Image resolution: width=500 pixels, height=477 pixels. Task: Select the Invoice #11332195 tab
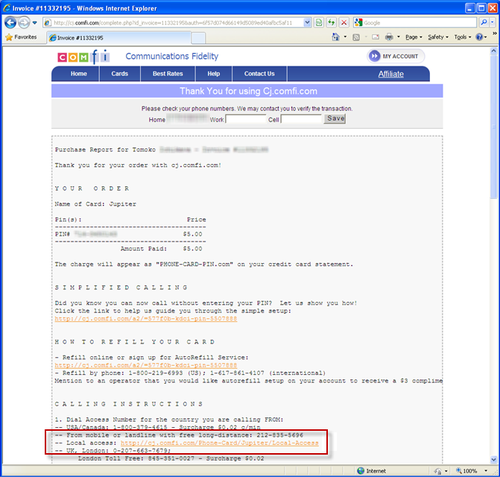(x=118, y=38)
